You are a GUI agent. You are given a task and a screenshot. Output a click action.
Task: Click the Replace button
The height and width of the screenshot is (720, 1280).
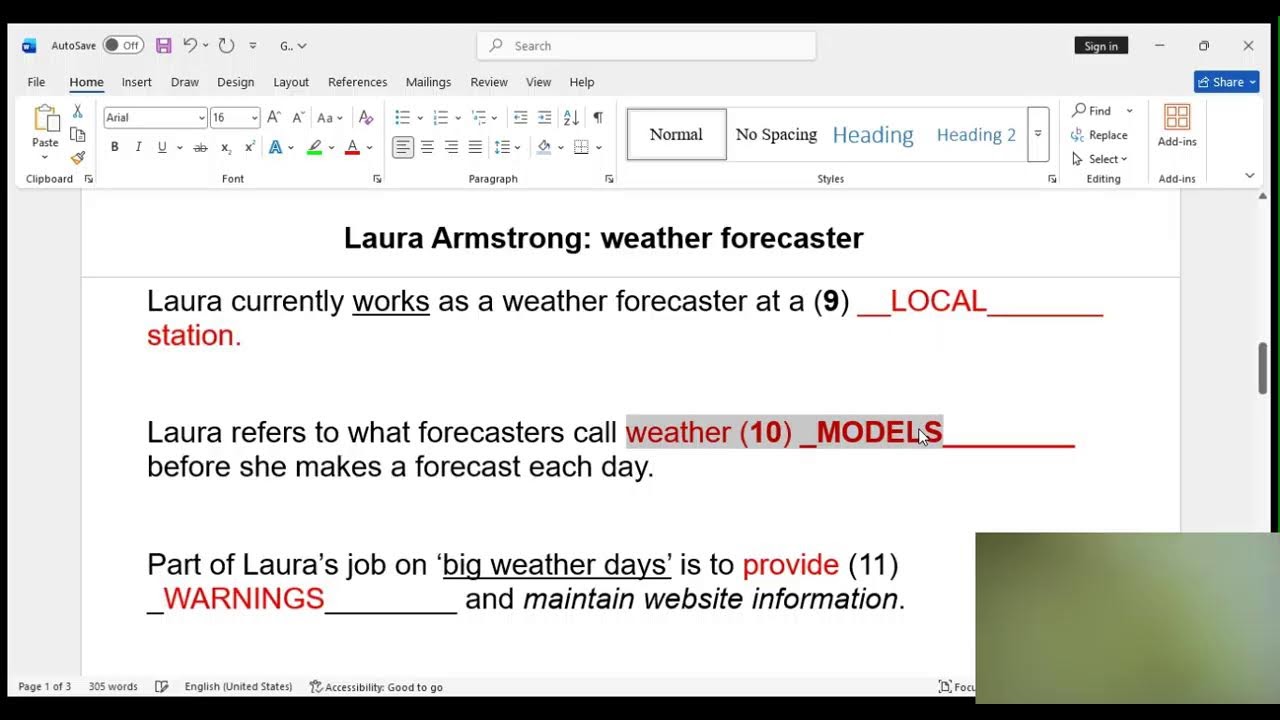pyautogui.click(x=1099, y=135)
